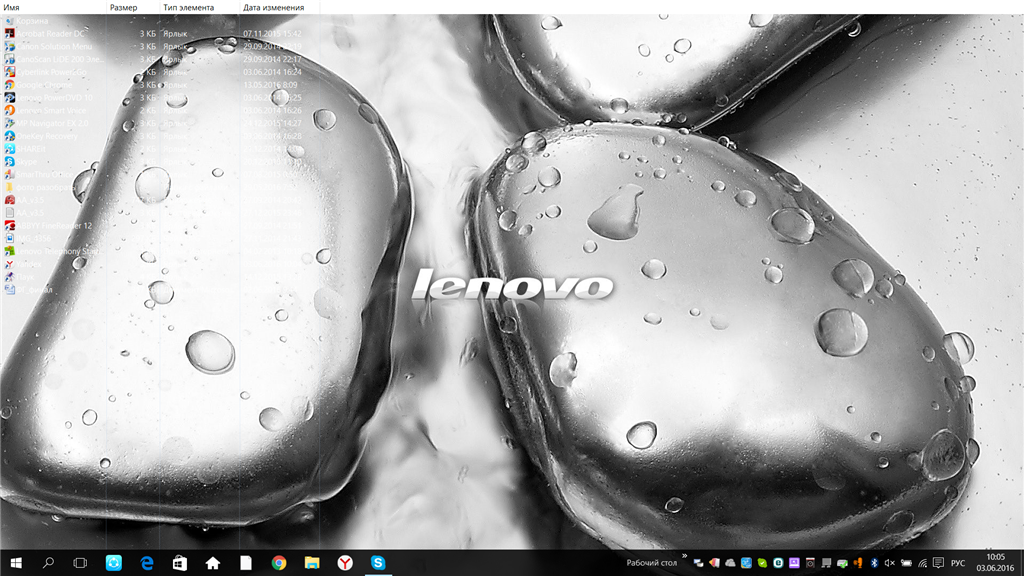
Task: Open the Рабочий стол taskbar toolbar
Action: pyautogui.click(x=651, y=563)
